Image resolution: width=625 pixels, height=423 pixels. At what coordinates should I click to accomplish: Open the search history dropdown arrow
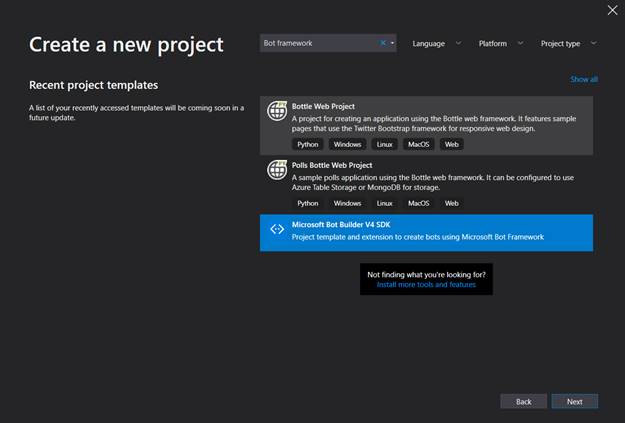click(392, 43)
